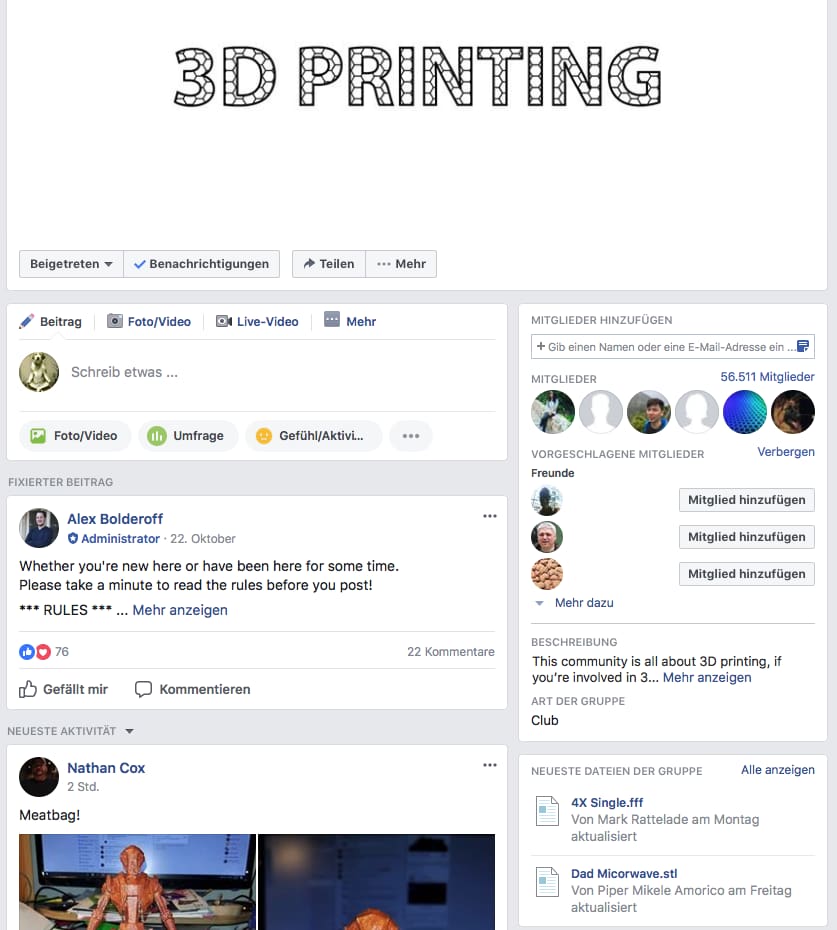Click the Gefühl/Aktivi... button
Image resolution: width=837 pixels, height=930 pixels.
pos(313,436)
